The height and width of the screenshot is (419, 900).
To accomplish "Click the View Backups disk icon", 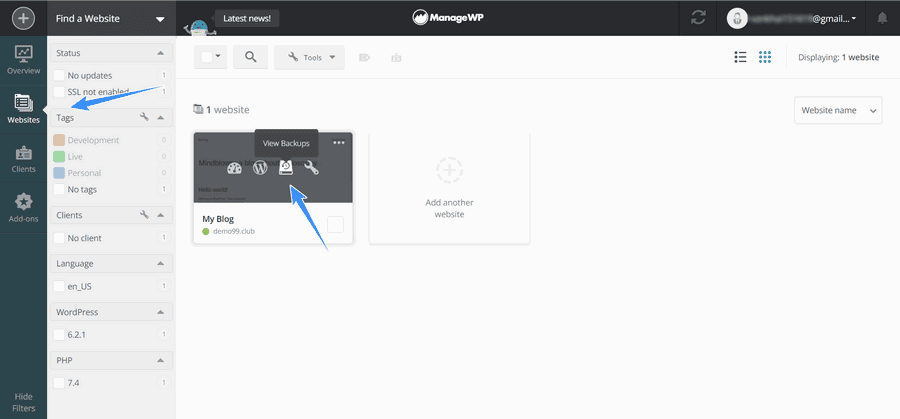I will (286, 168).
